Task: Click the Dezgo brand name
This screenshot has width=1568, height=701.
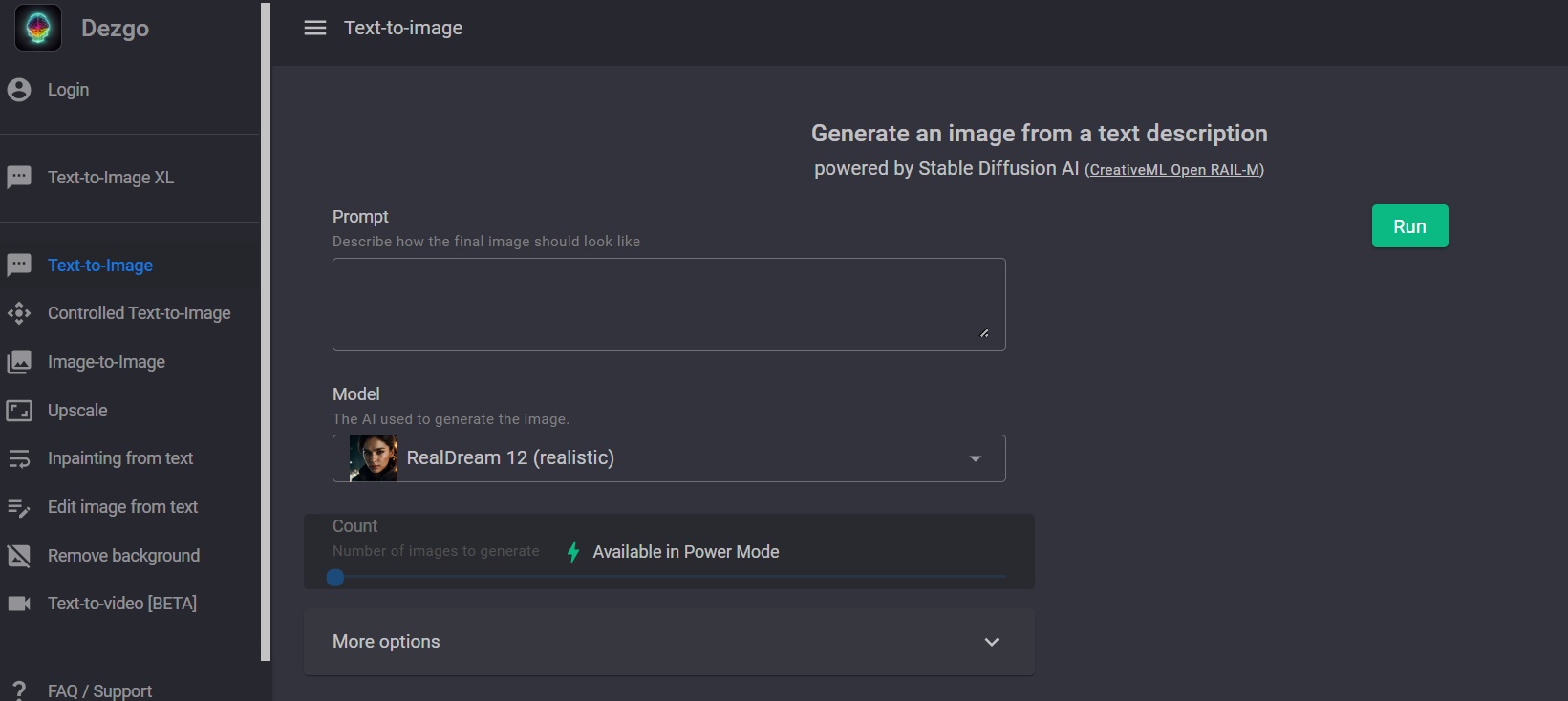Action: tap(115, 28)
